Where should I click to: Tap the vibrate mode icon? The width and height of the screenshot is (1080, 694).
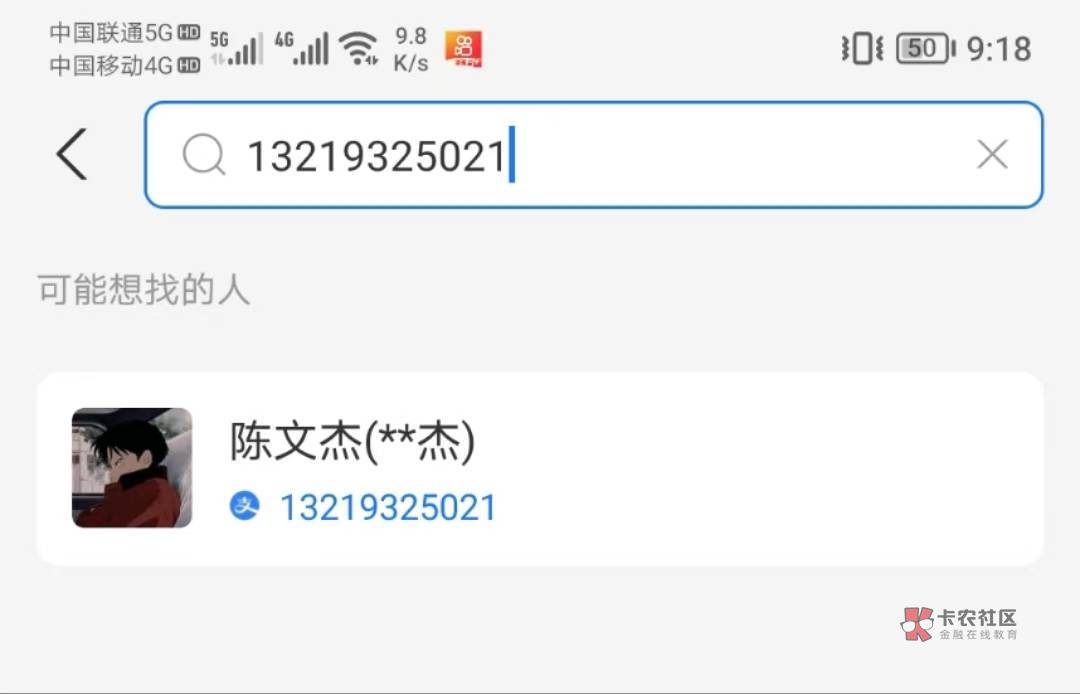862,49
